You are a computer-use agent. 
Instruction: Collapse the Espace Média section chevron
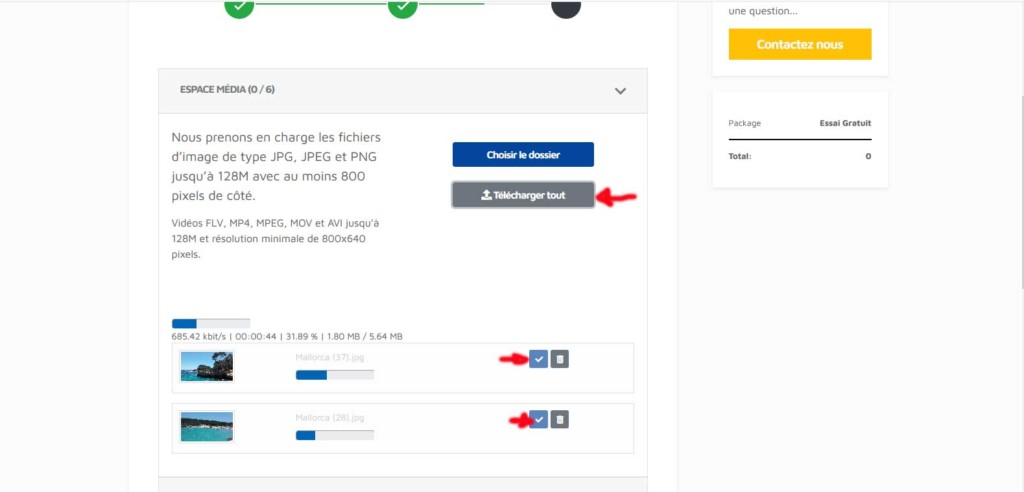click(620, 91)
